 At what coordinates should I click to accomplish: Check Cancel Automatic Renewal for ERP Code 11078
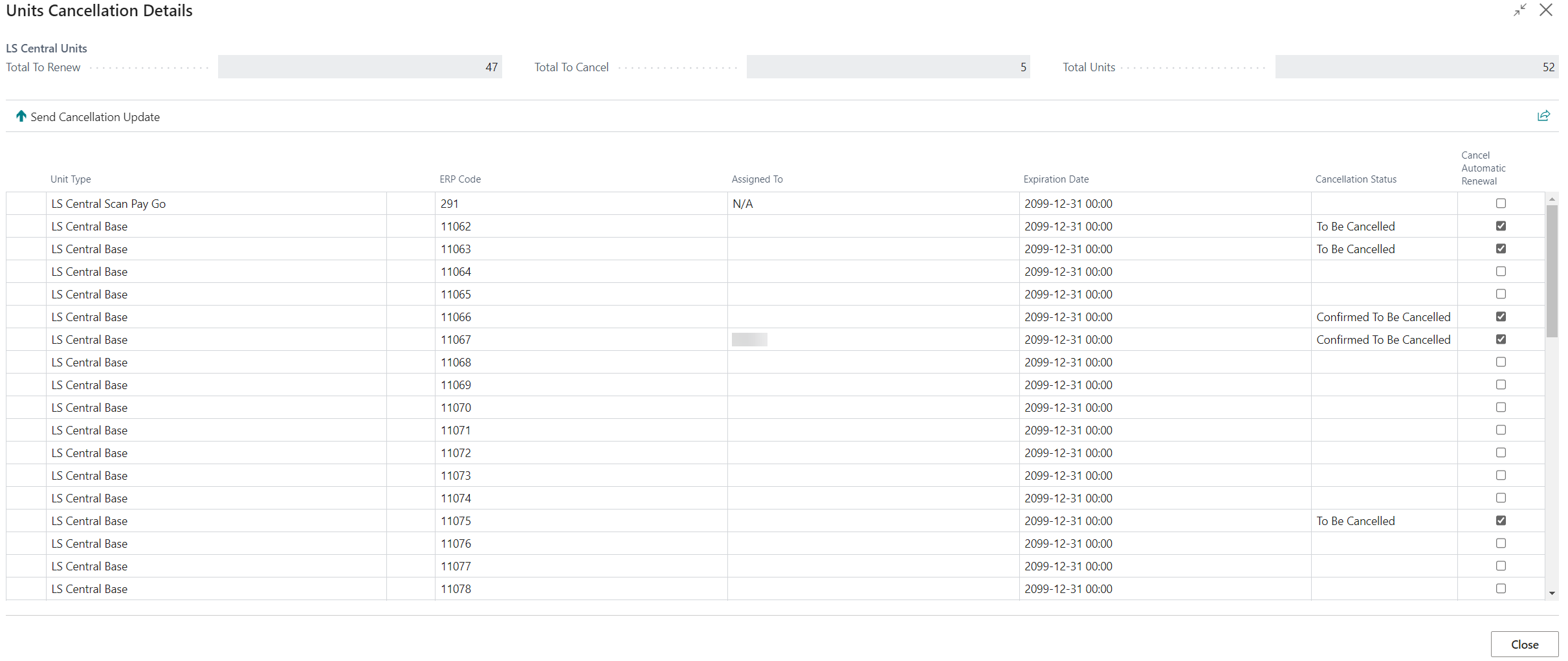(1501, 588)
